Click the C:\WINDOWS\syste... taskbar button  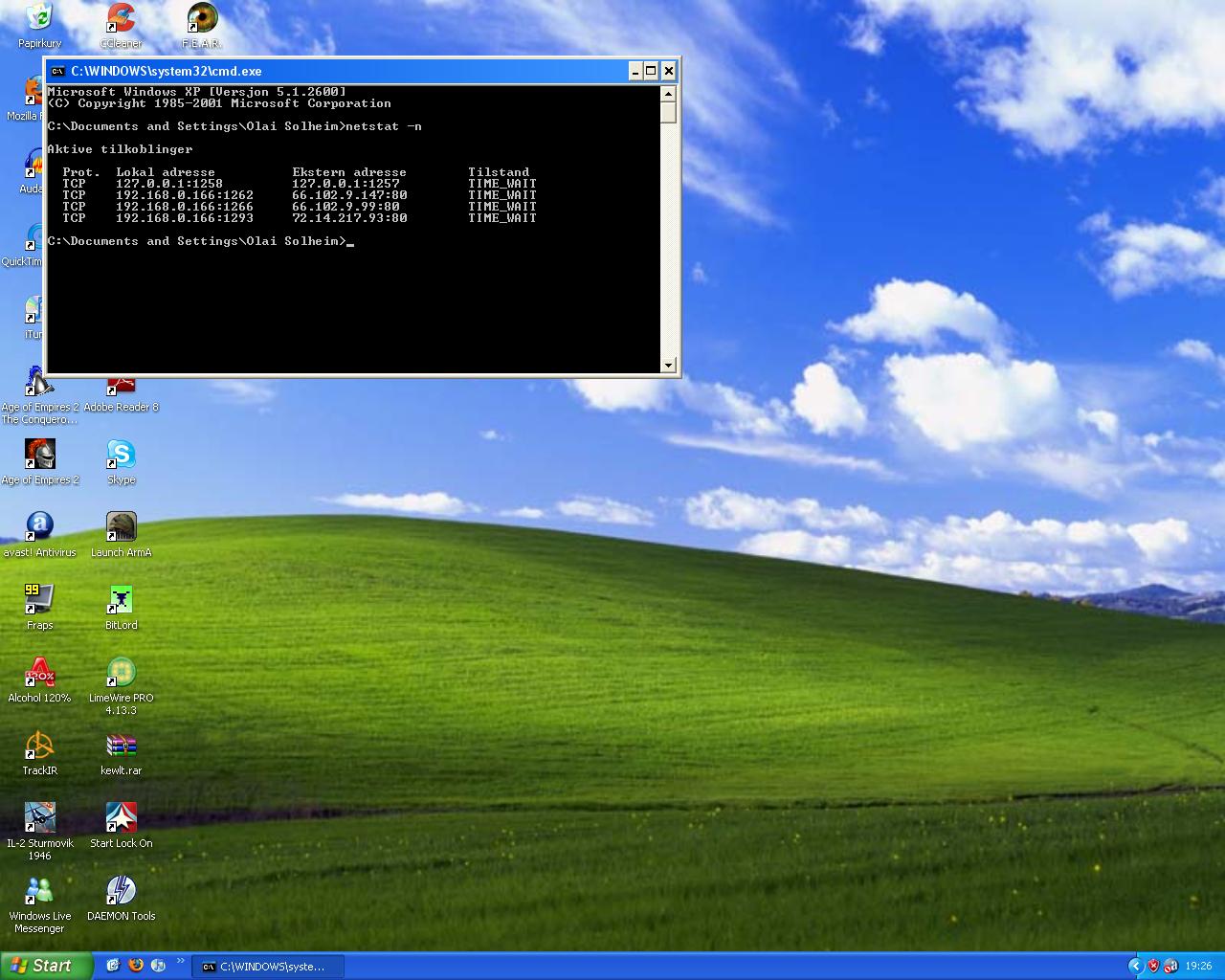coord(268,967)
